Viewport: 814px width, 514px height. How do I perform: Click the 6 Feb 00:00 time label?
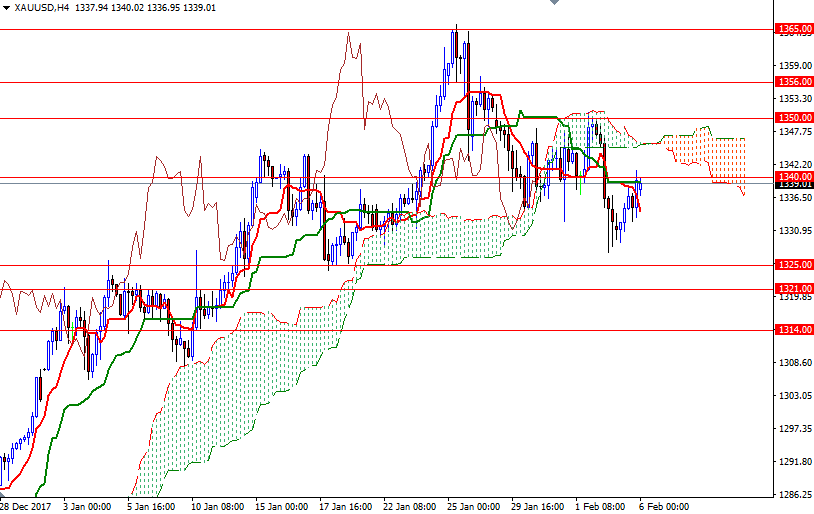664,506
